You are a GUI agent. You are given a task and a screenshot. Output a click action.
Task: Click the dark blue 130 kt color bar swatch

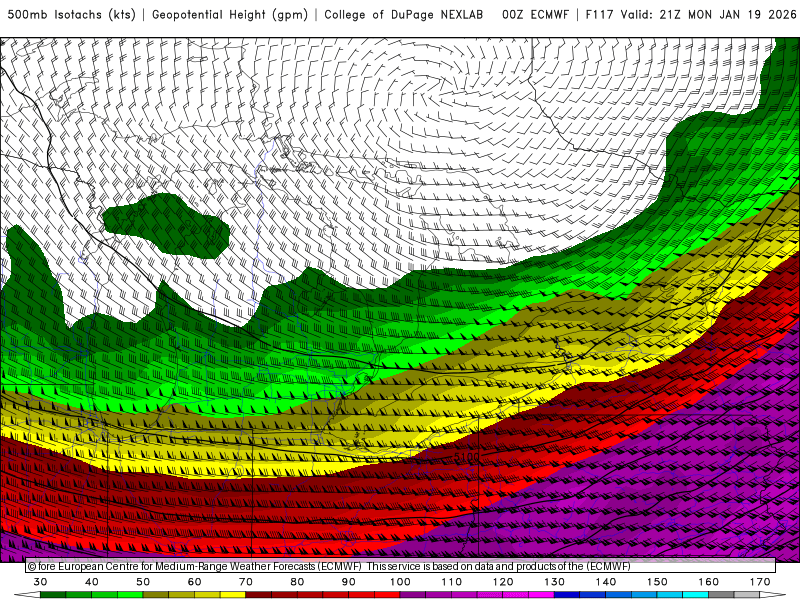coord(567,595)
